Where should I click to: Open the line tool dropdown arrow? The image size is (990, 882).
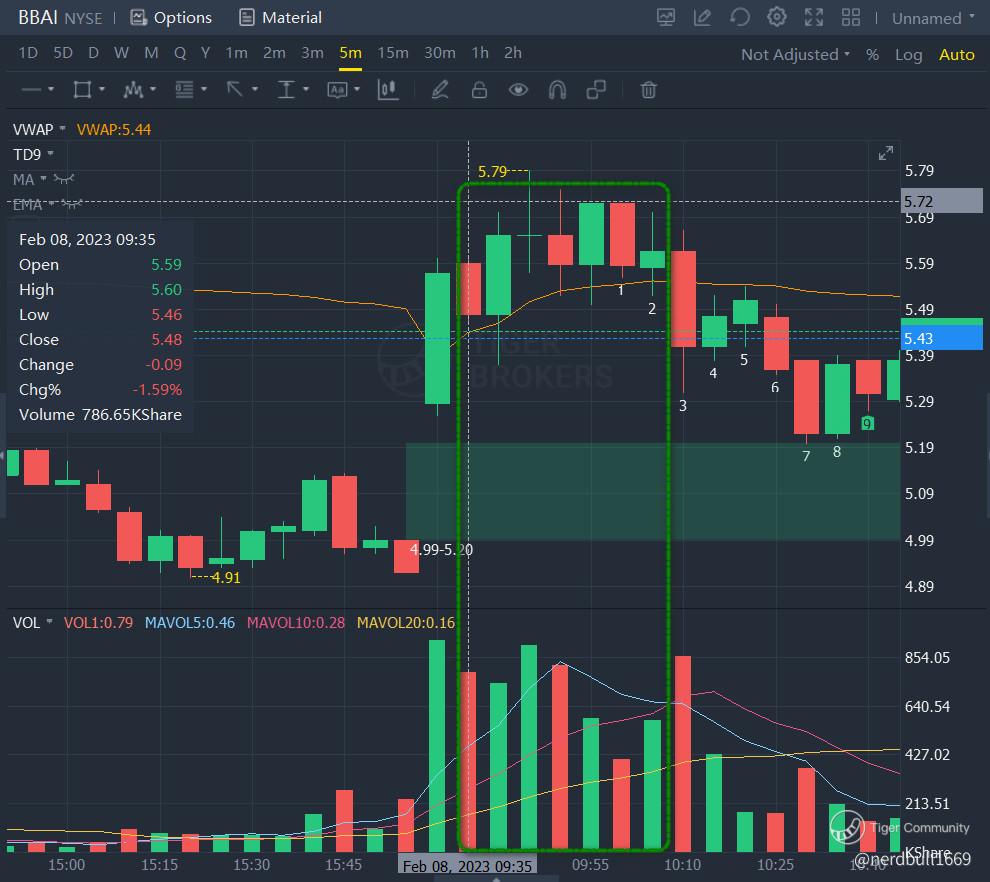coord(51,90)
